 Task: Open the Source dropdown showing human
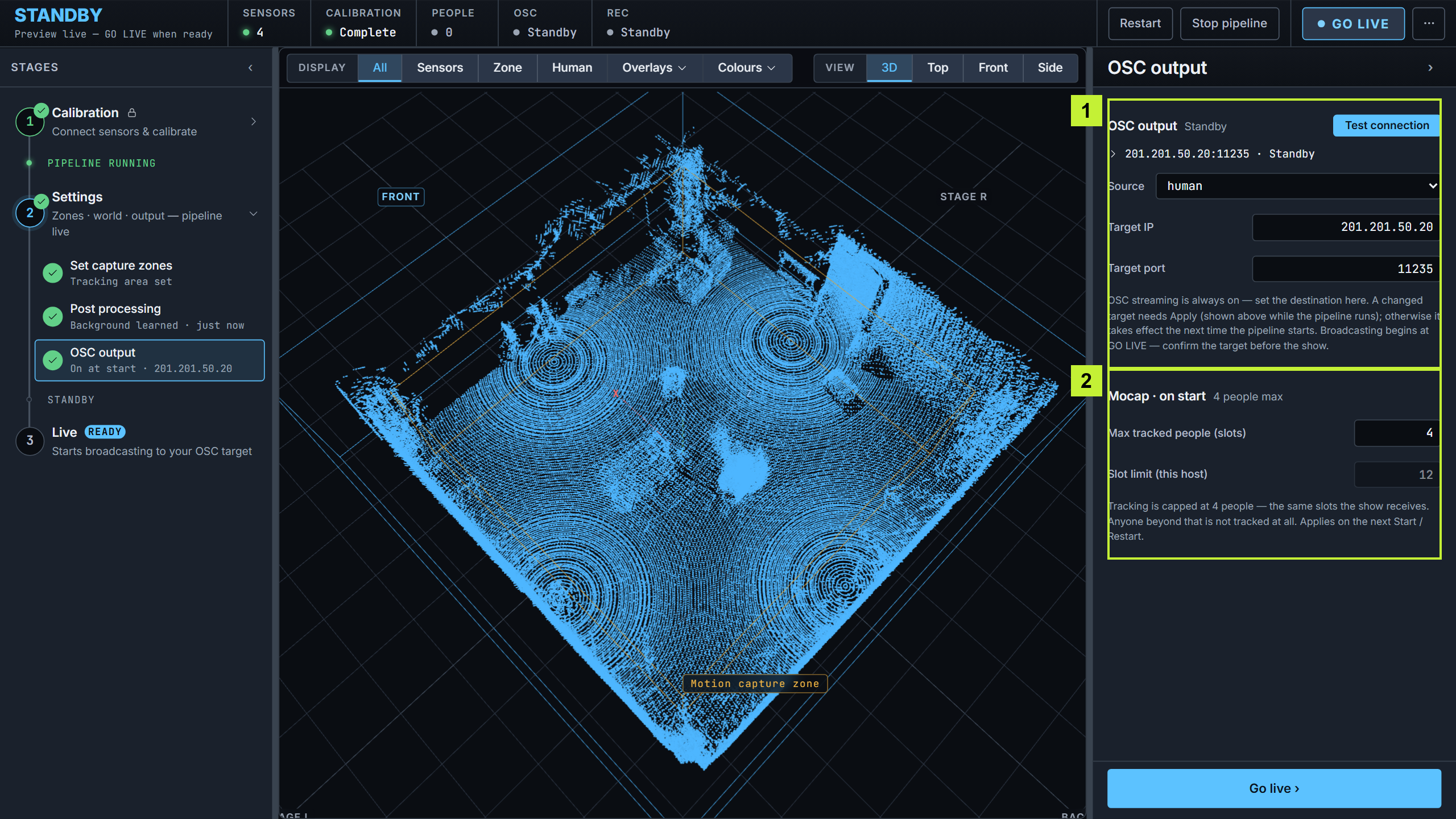point(1298,186)
